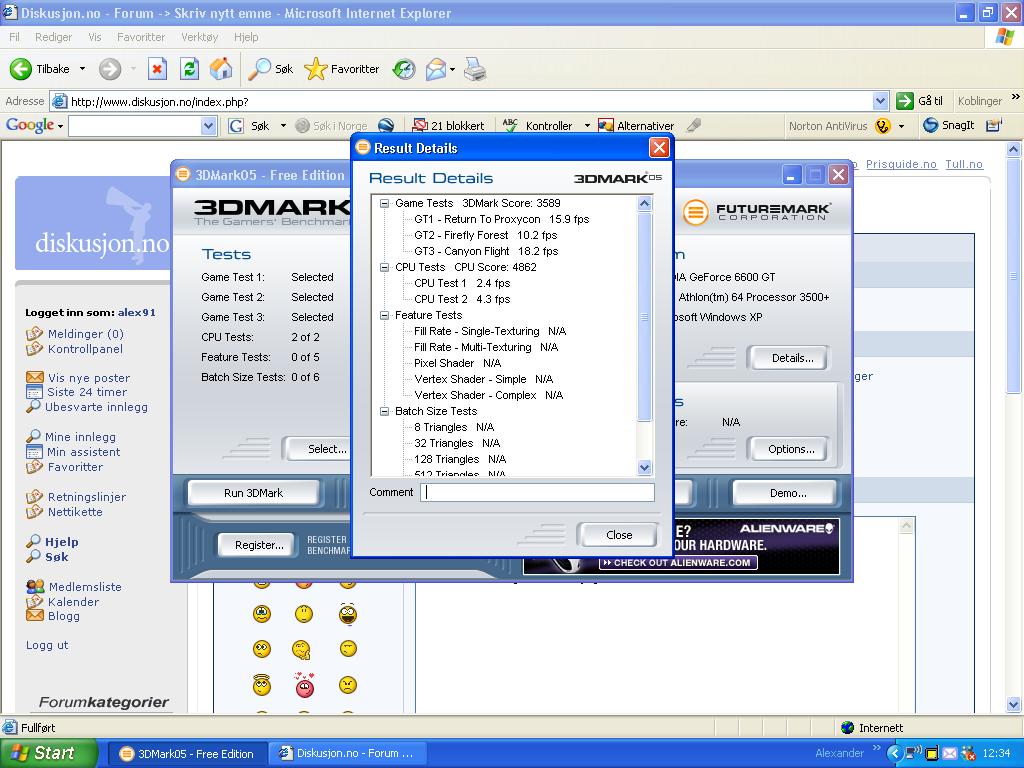1024x768 pixels.
Task: Open the History clock icon
Action: (x=404, y=69)
